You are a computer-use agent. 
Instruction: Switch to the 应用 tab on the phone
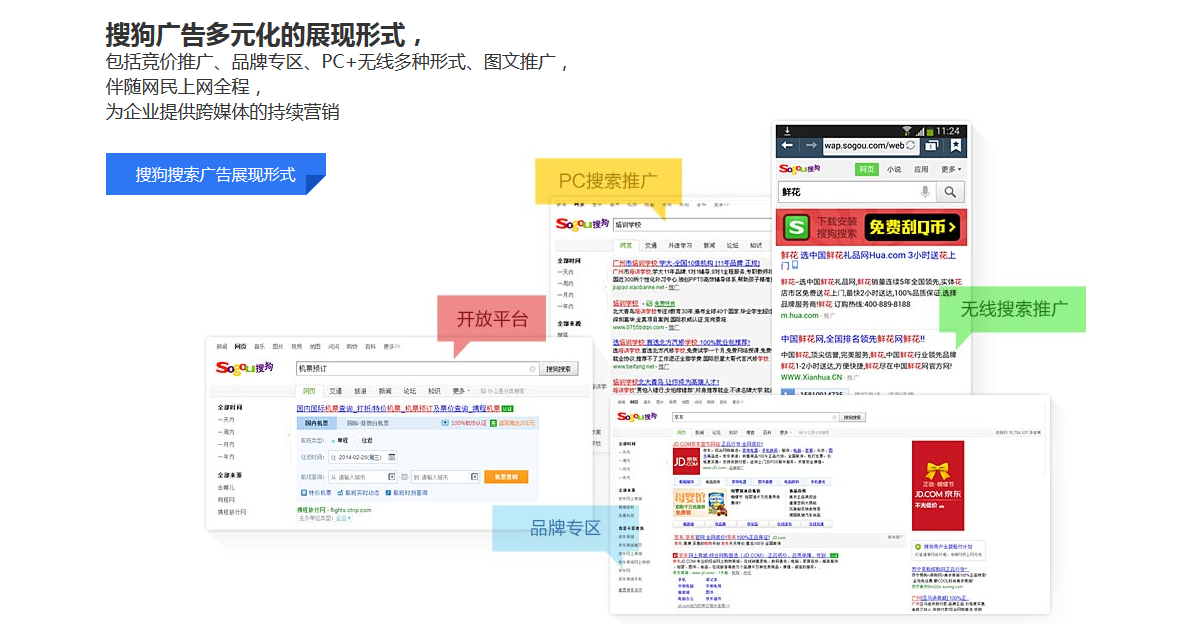tap(921, 169)
